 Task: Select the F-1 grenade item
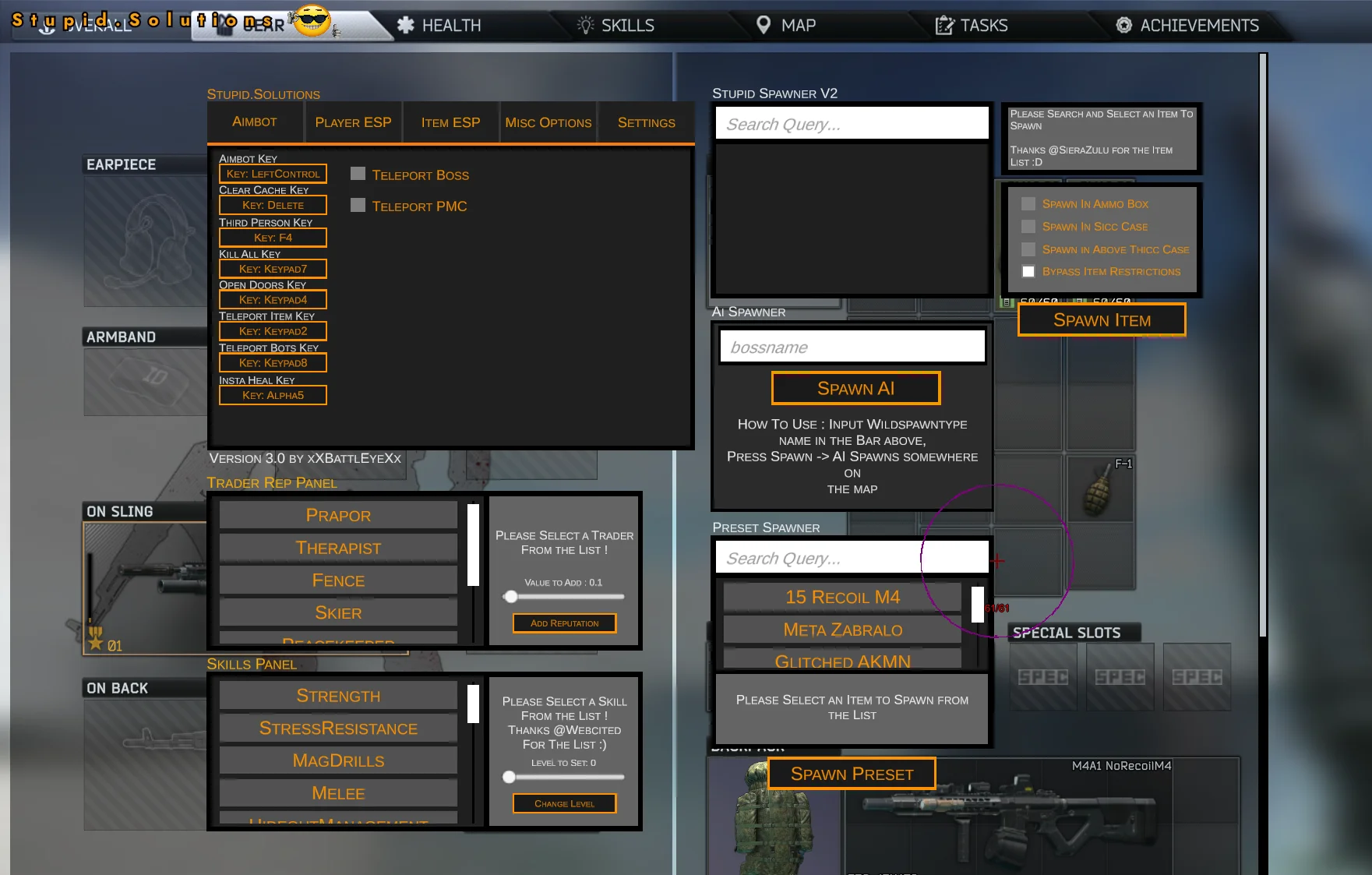(1099, 489)
